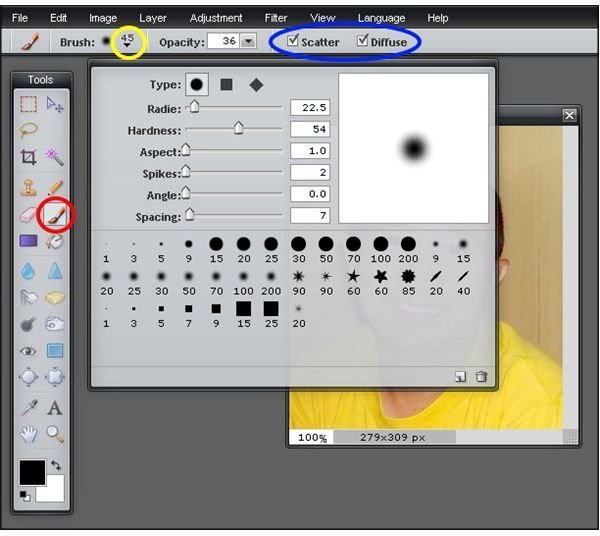Image resolution: width=600 pixels, height=536 pixels.
Task: Open the Image menu
Action: coord(103,18)
